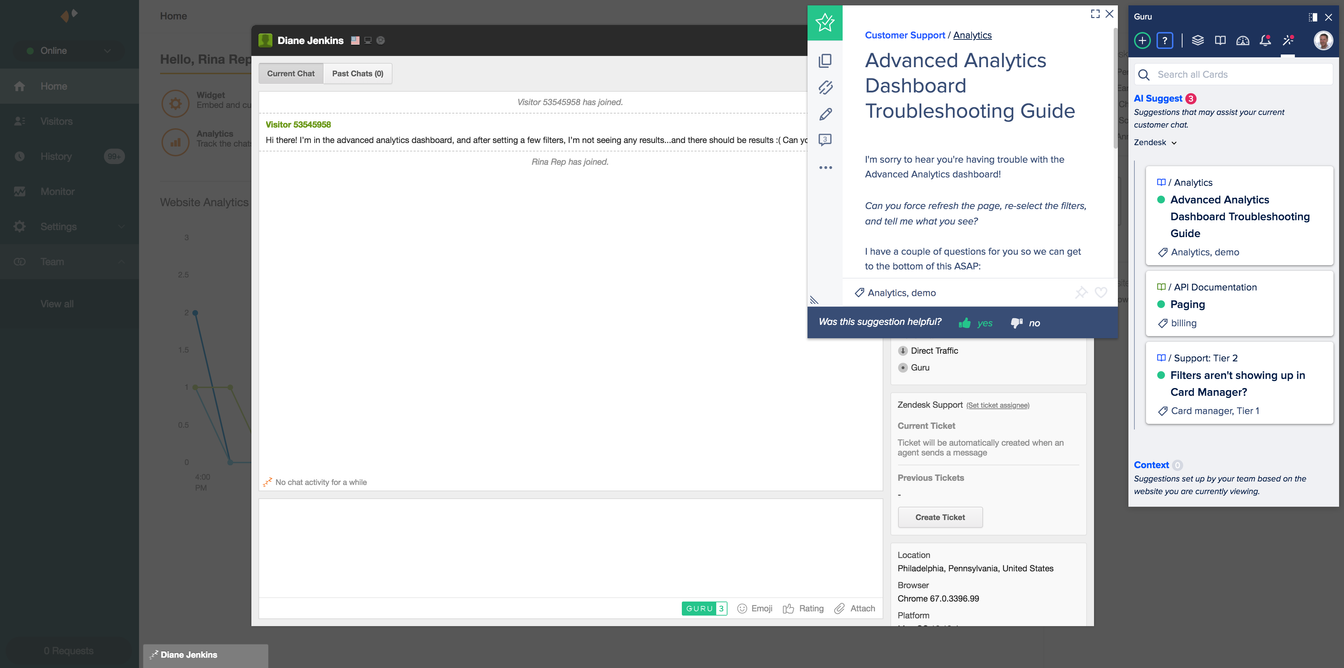
Task: Edit the card with the pencil icon
Action: [825, 114]
